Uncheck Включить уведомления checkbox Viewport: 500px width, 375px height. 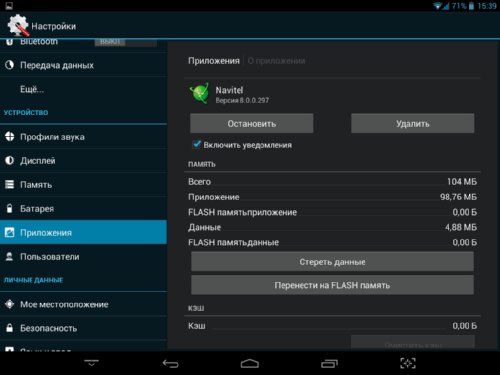[x=197, y=144]
